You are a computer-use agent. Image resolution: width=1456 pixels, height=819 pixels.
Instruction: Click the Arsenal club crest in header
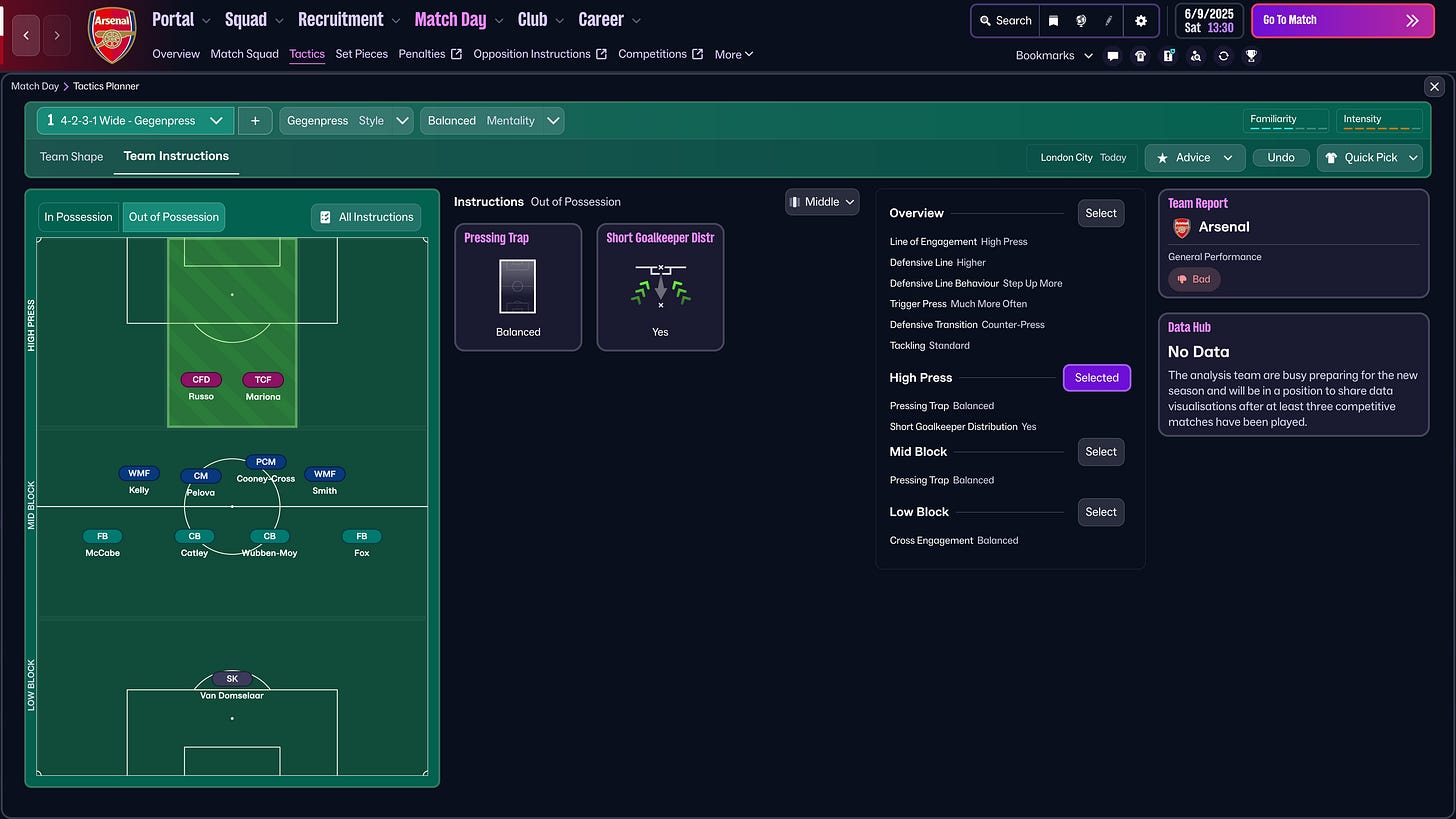(111, 35)
